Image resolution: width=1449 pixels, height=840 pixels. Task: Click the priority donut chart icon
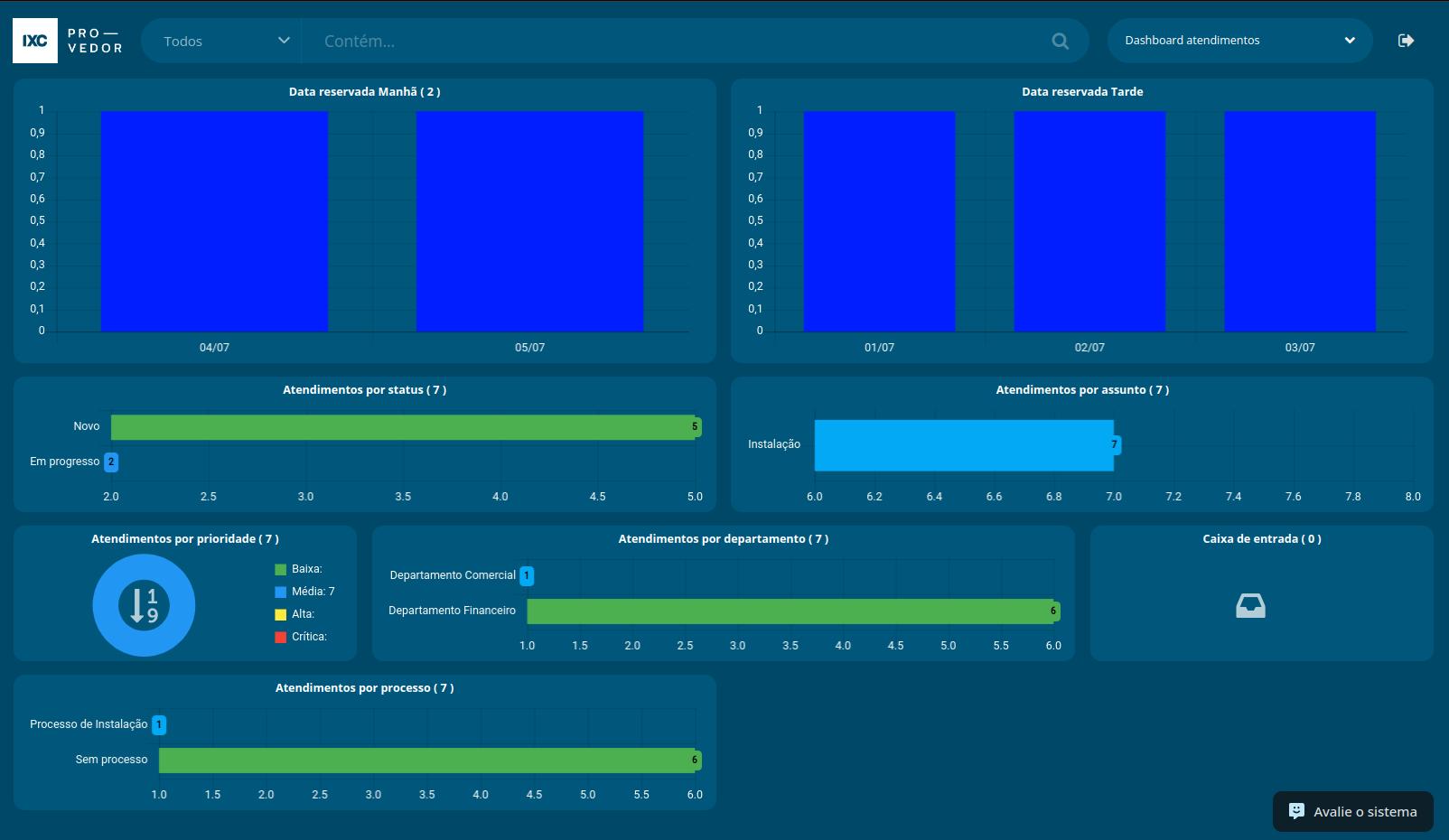[144, 605]
